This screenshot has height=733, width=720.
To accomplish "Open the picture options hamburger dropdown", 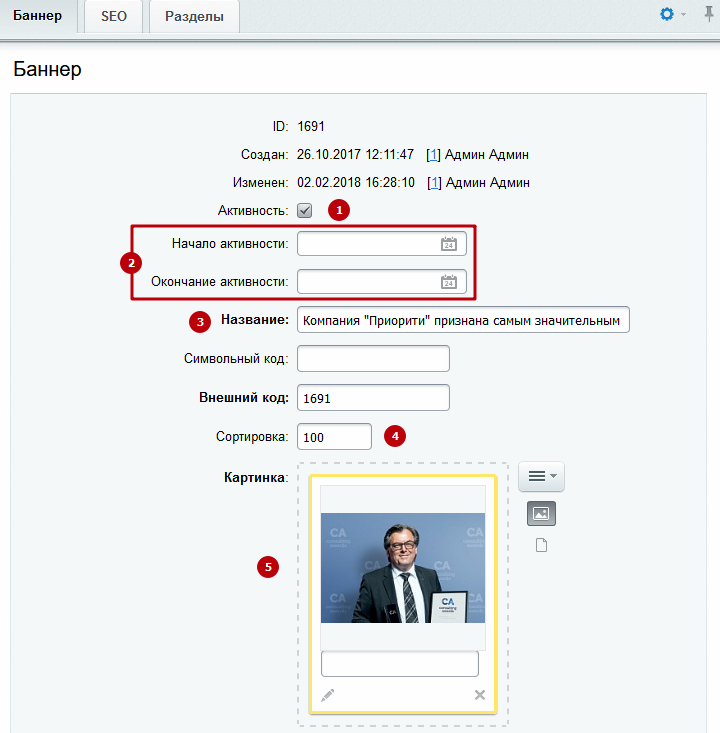I will click(541, 476).
